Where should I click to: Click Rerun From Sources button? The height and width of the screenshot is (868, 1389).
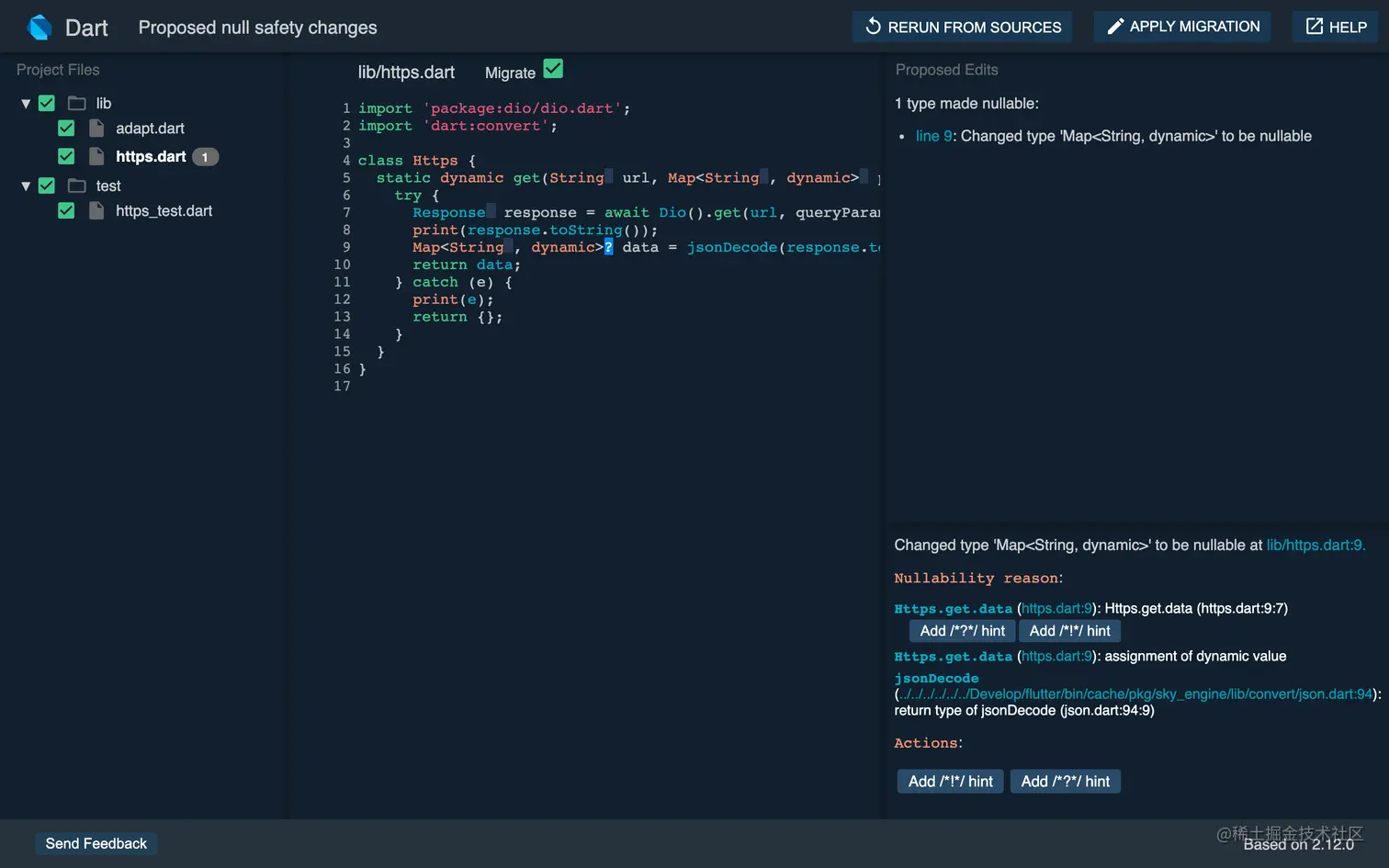coord(963,27)
